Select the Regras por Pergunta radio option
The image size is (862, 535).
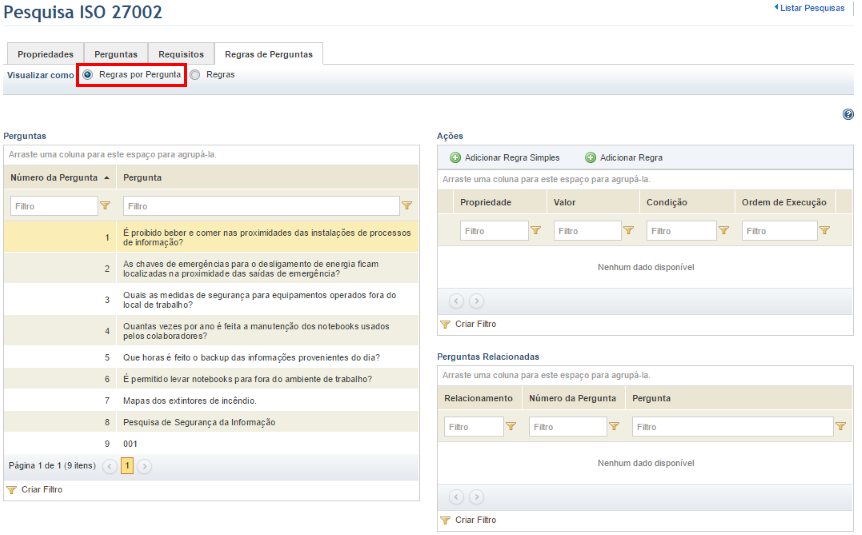click(x=88, y=75)
